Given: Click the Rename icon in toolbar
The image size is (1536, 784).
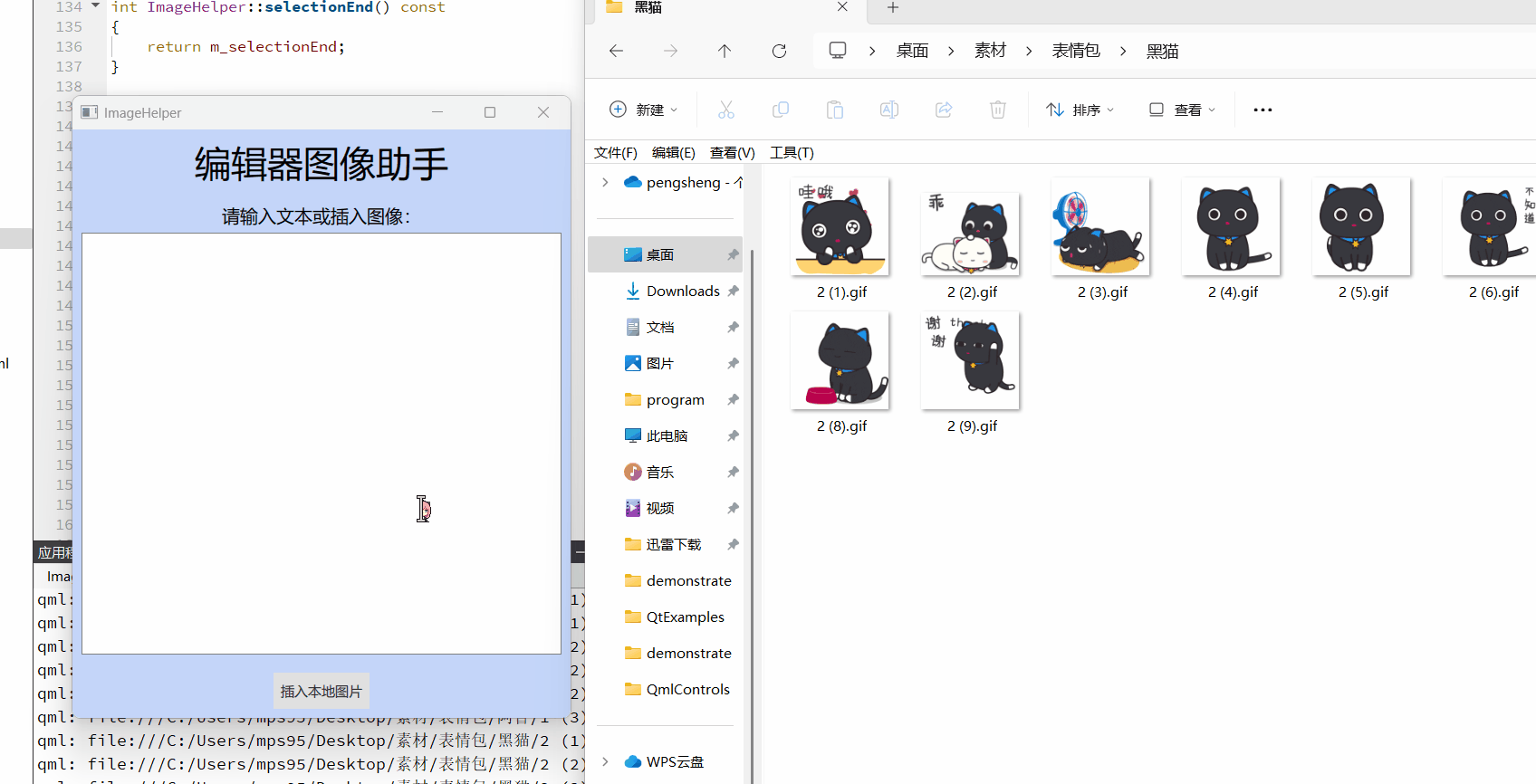Looking at the screenshot, I should tap(889, 110).
